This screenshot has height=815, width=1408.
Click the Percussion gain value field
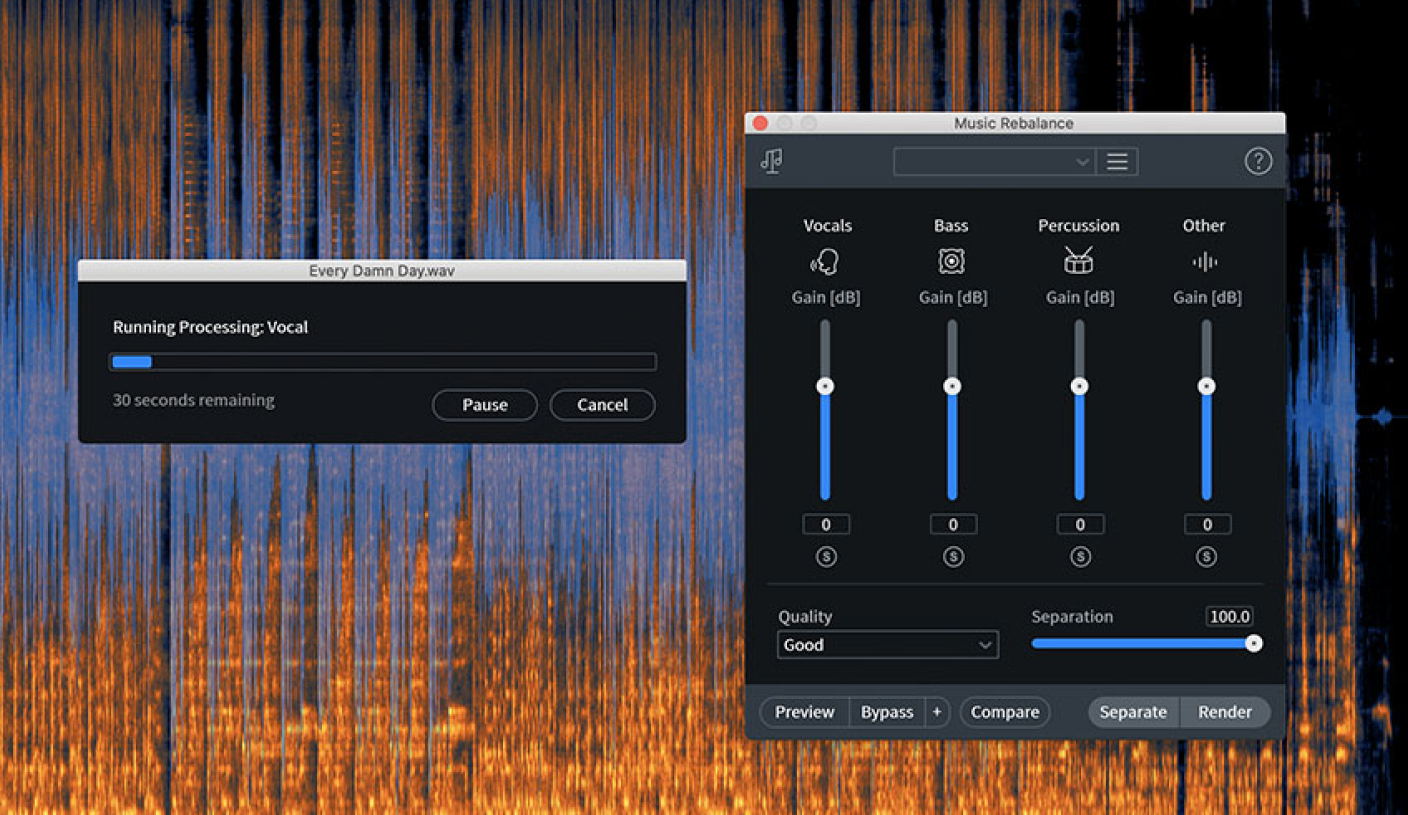pos(1080,524)
